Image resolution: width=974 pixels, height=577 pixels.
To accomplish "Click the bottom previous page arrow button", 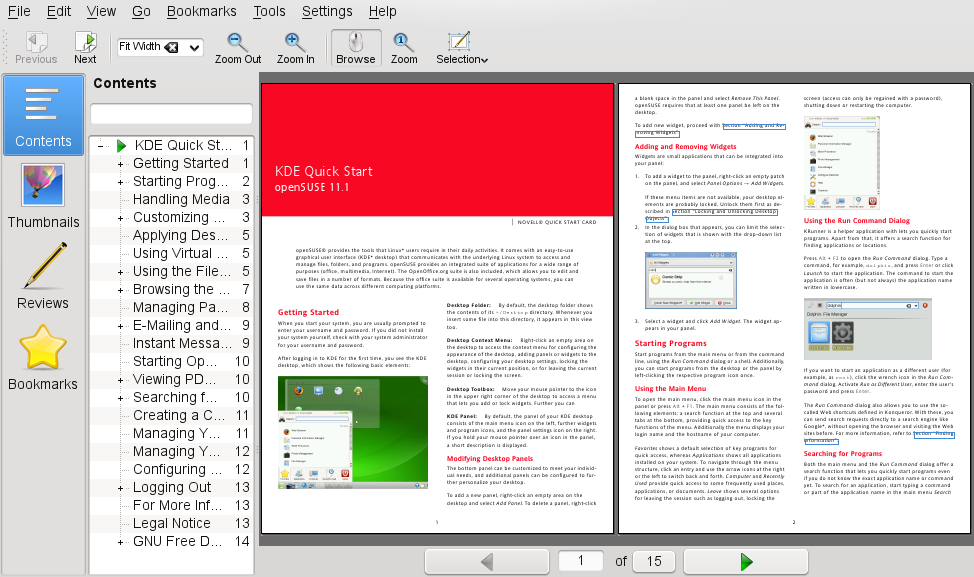I will point(487,561).
